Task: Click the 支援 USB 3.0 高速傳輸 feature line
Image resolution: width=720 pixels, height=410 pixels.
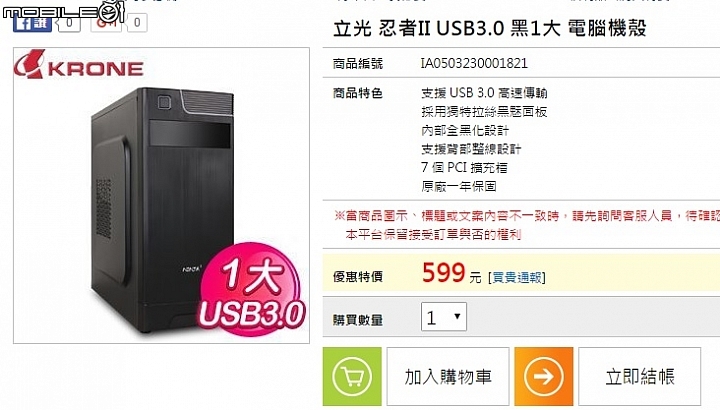Action: click(x=484, y=93)
